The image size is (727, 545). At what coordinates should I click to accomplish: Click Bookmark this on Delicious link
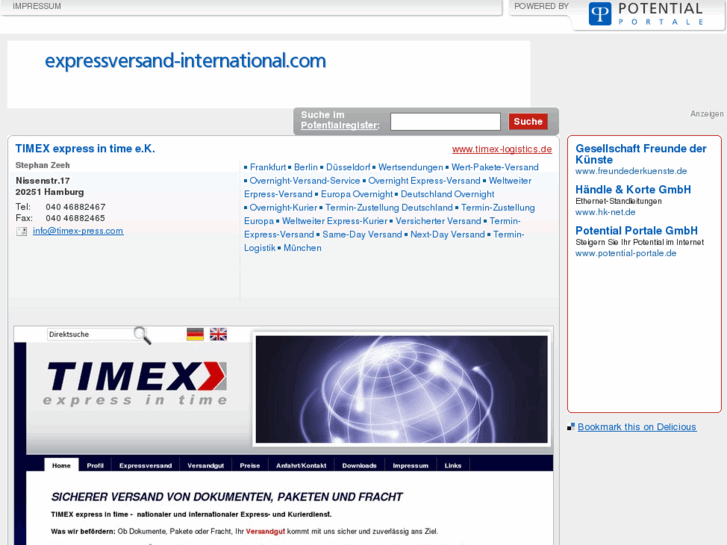point(637,427)
